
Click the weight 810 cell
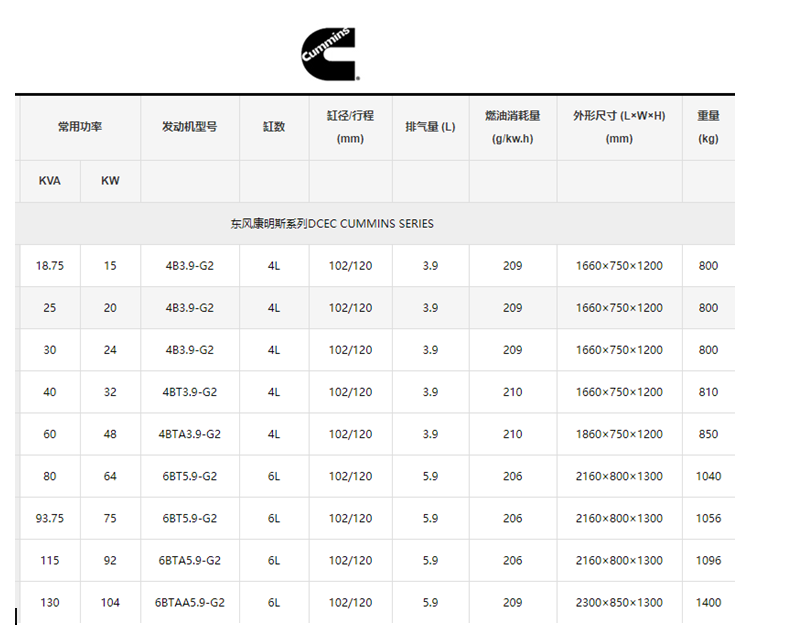708,392
